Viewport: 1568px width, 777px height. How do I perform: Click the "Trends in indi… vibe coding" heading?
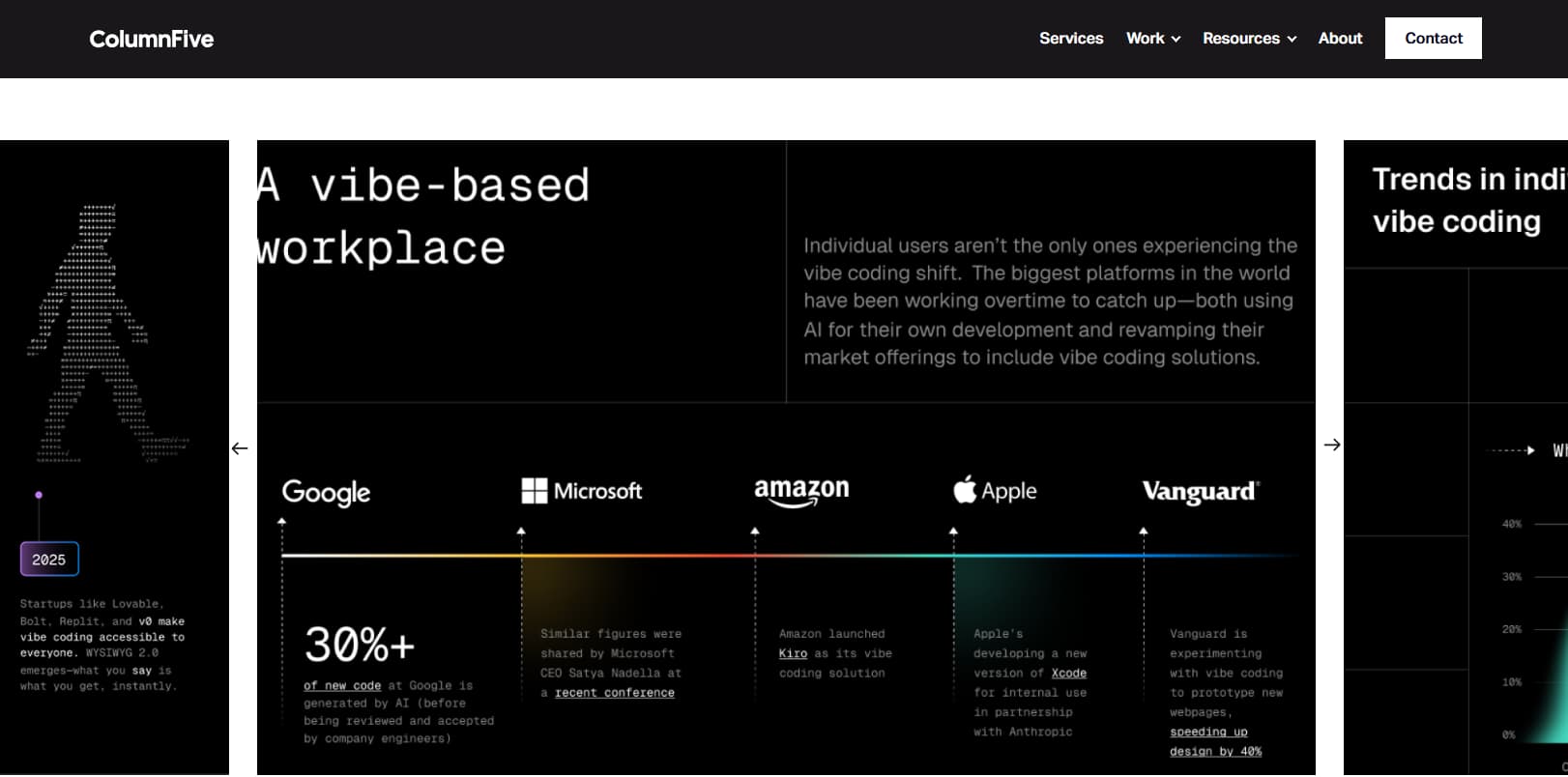tap(1469, 200)
